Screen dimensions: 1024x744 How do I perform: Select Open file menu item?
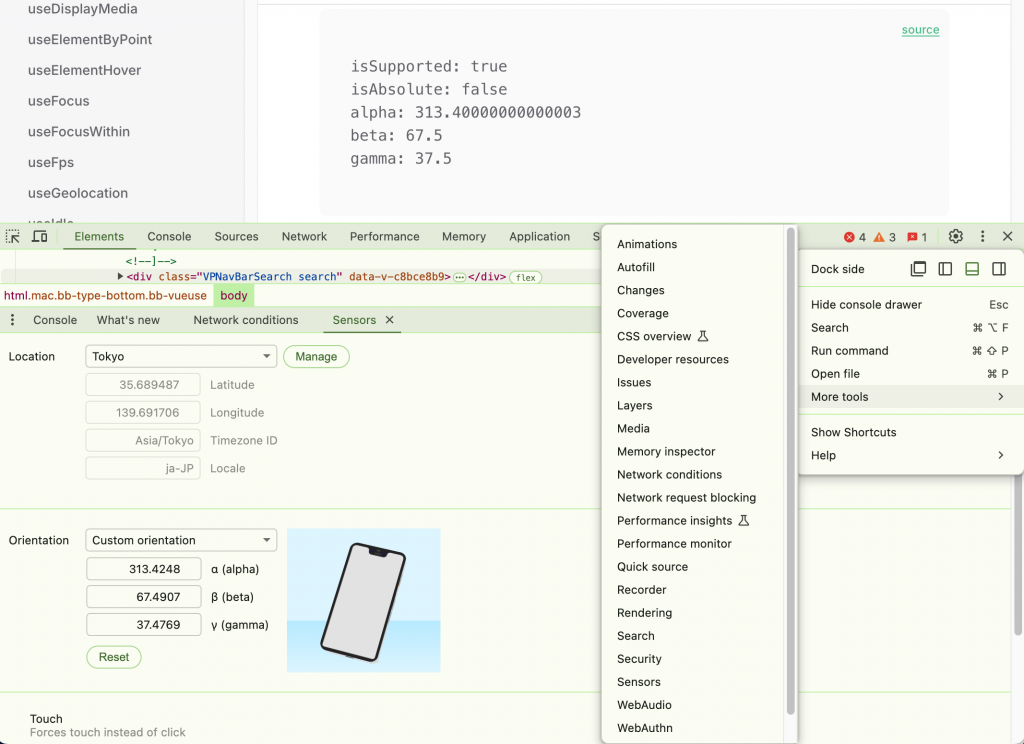(910, 374)
